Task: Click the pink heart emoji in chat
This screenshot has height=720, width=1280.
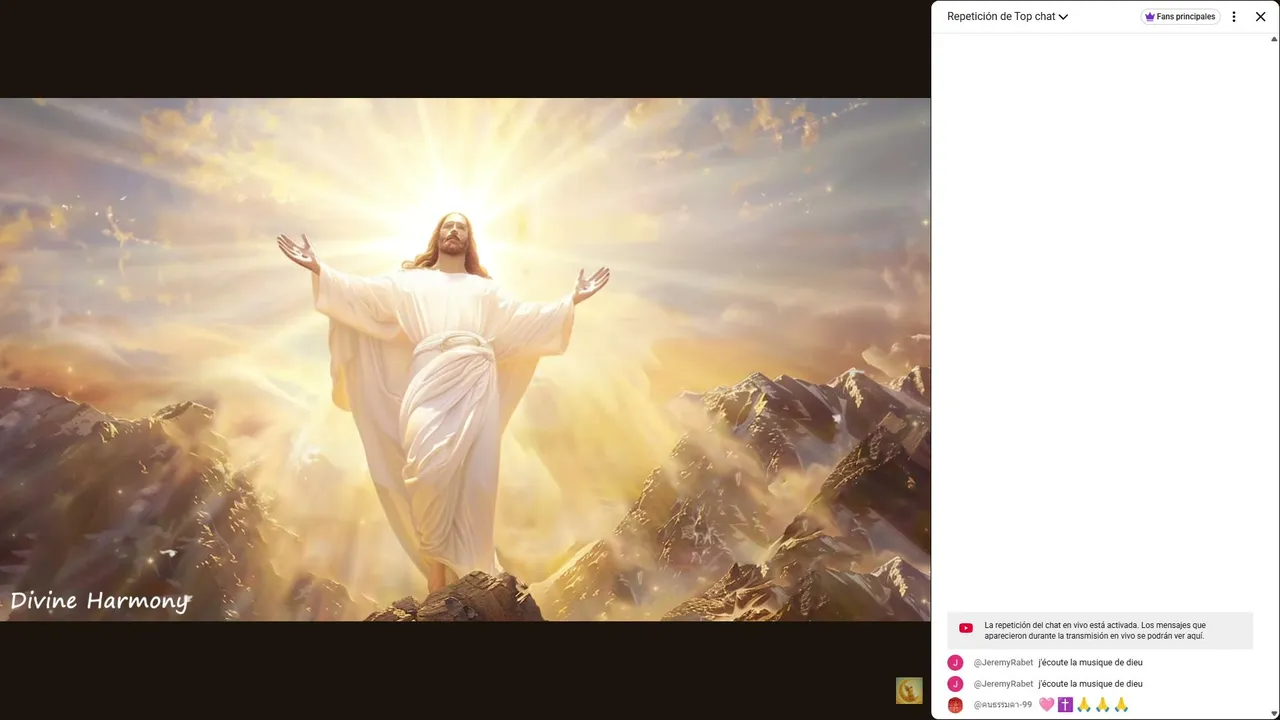Action: 1047,705
